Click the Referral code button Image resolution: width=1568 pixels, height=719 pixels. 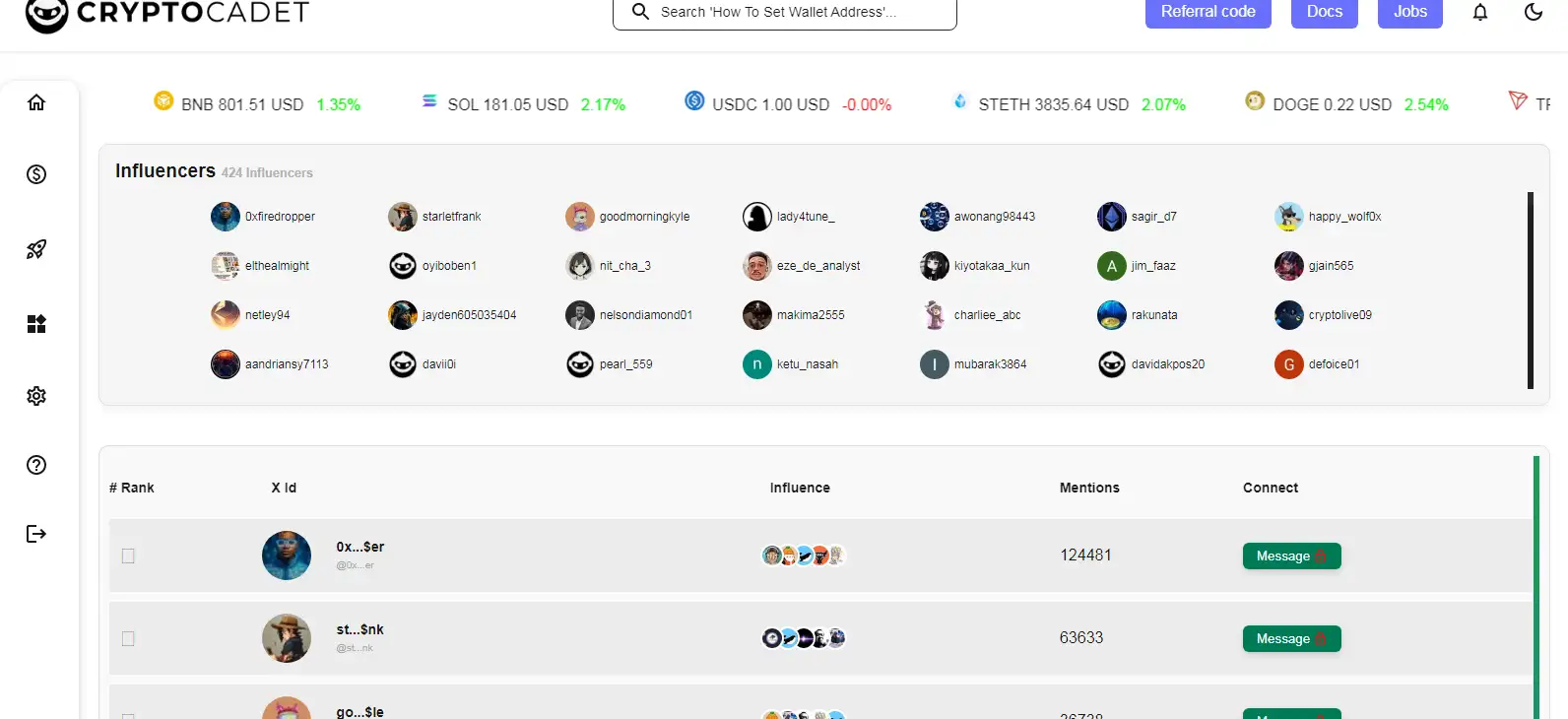coord(1208,12)
